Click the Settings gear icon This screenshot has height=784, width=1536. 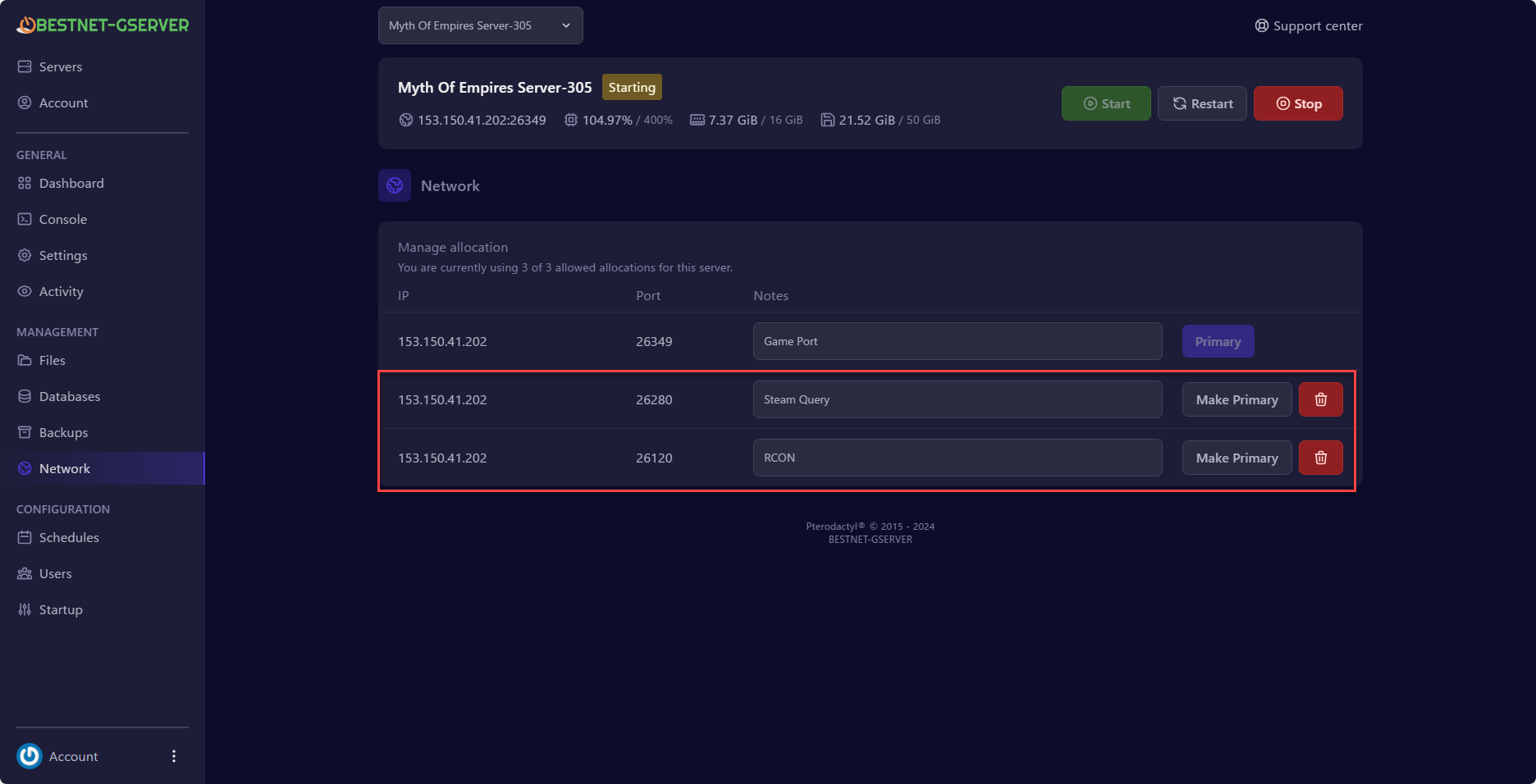(x=25, y=255)
